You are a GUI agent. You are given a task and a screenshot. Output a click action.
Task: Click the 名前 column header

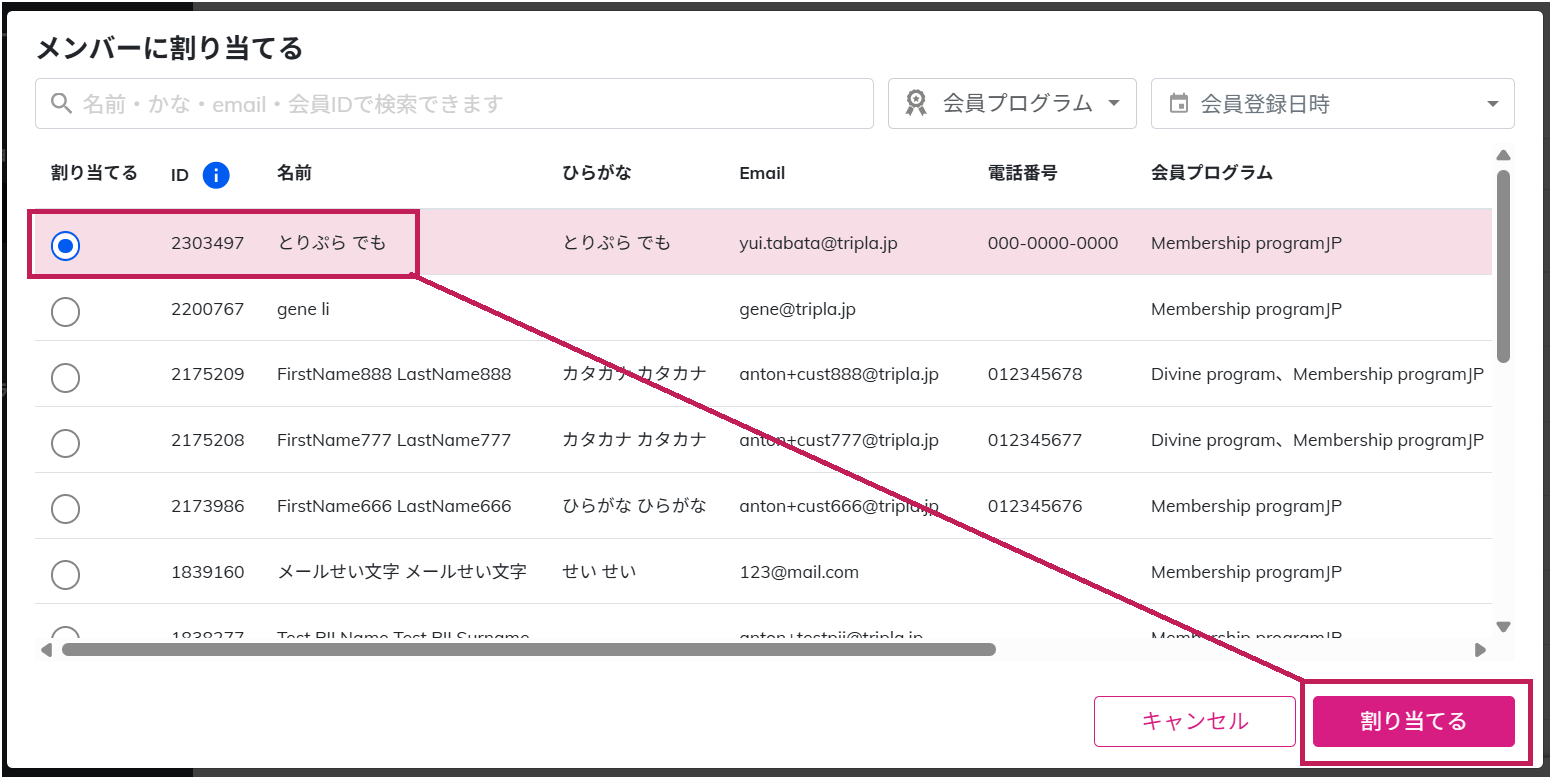(x=294, y=173)
